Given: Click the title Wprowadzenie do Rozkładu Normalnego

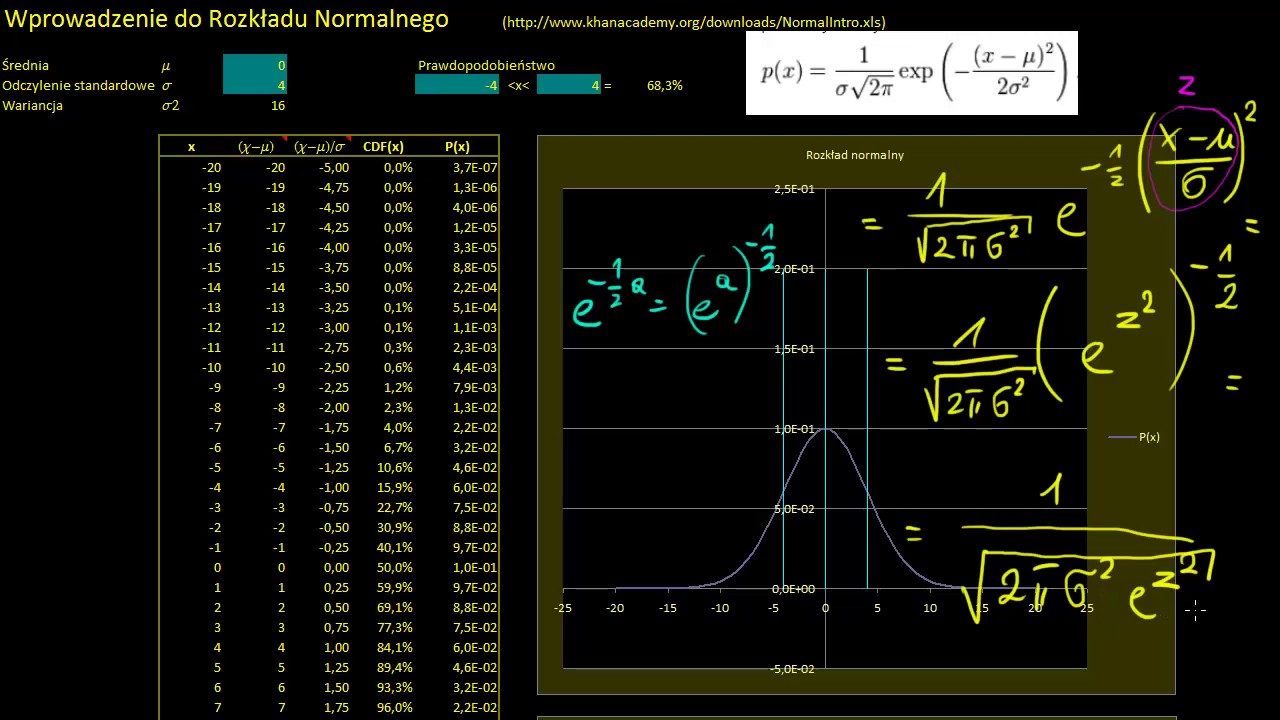Looking at the screenshot, I should (227, 19).
